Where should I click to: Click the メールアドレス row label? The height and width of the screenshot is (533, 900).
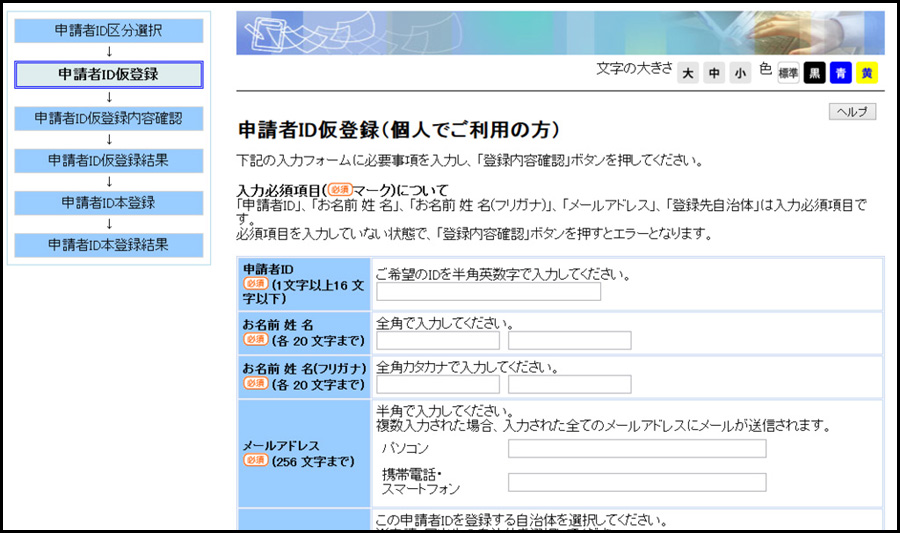[x=281, y=446]
